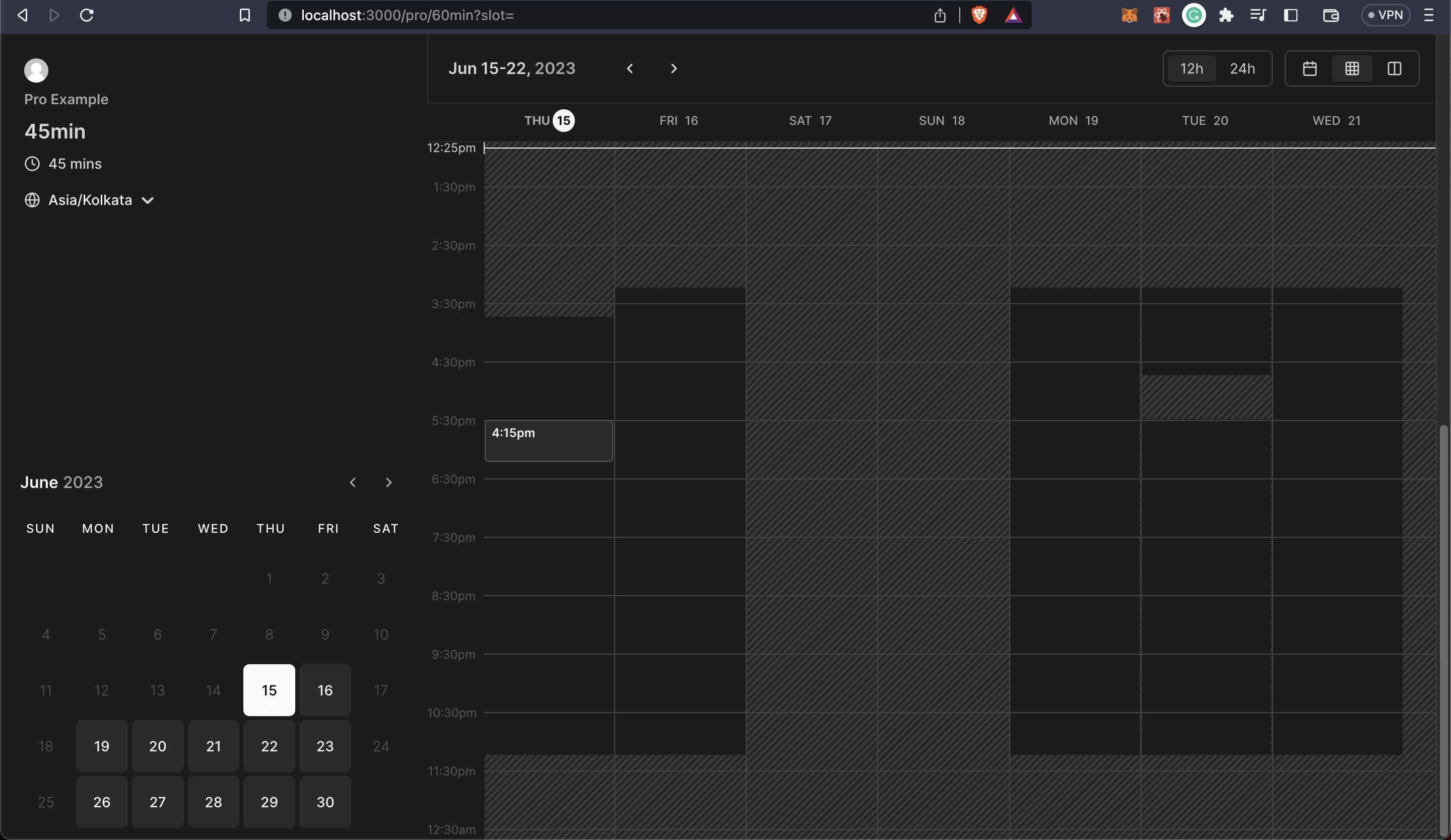Click the 45min event title
Image resolution: width=1451 pixels, height=840 pixels.
55,131
